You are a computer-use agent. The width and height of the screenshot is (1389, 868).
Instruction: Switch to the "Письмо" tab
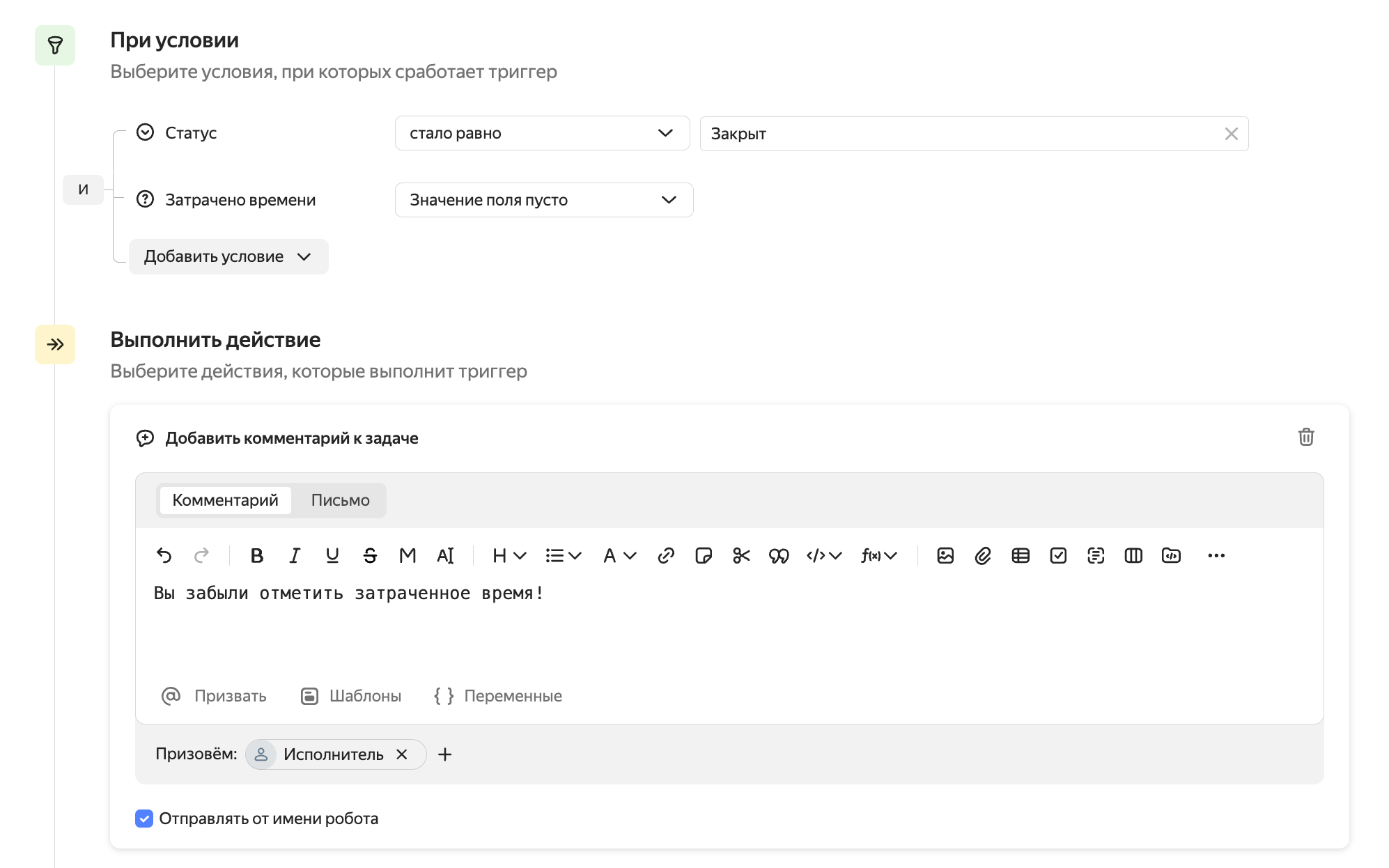pos(340,500)
